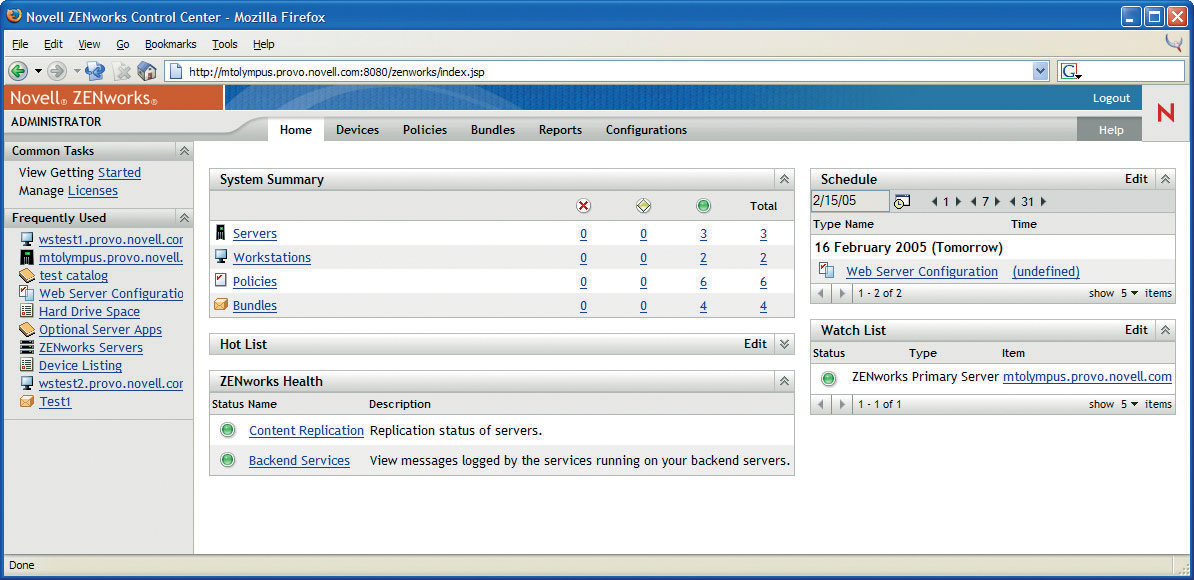Viewport: 1194px width, 580px height.
Task: Click the Policies row icon in System Summary
Action: (221, 281)
